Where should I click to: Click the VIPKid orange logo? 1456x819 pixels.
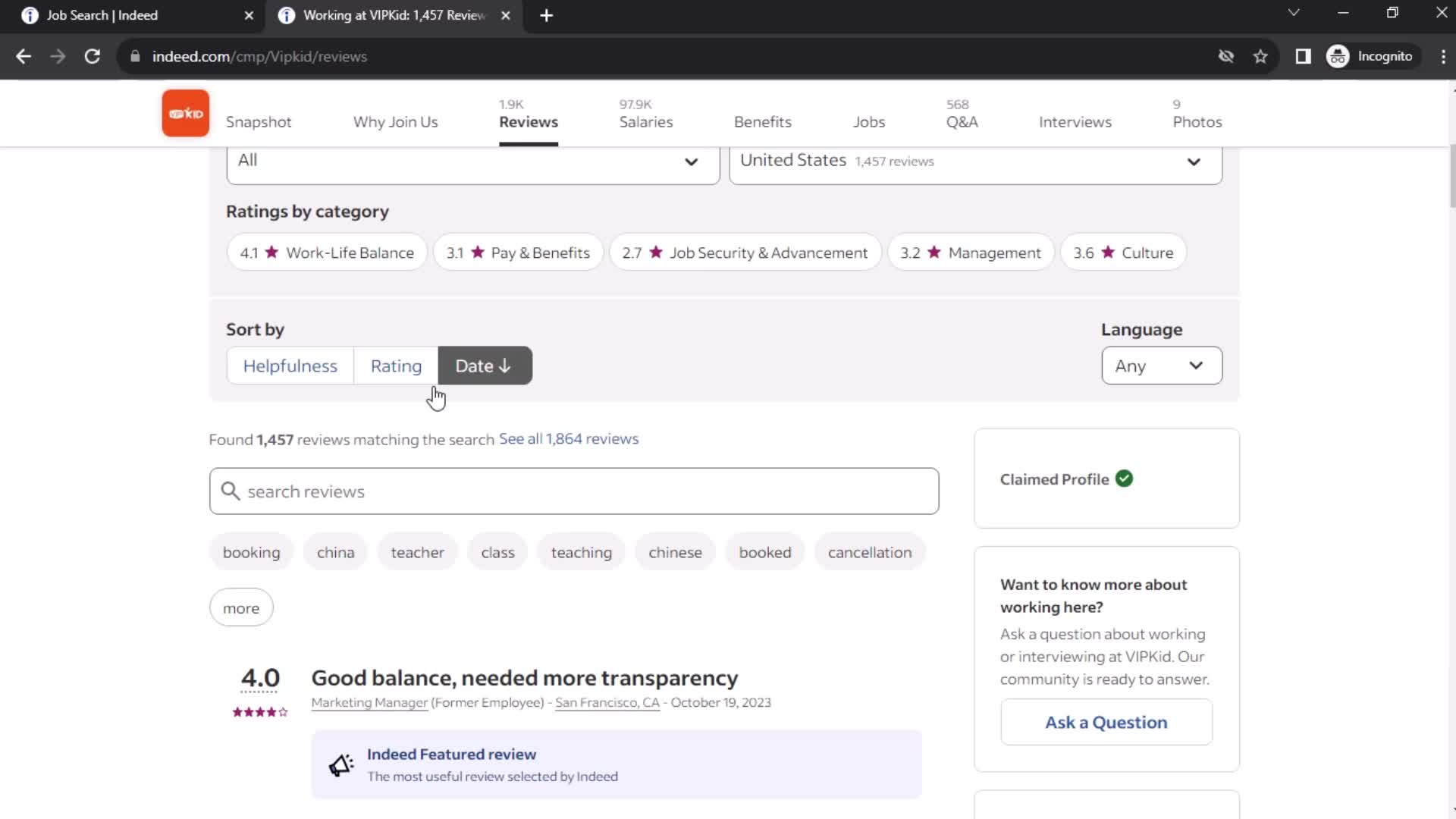(186, 113)
